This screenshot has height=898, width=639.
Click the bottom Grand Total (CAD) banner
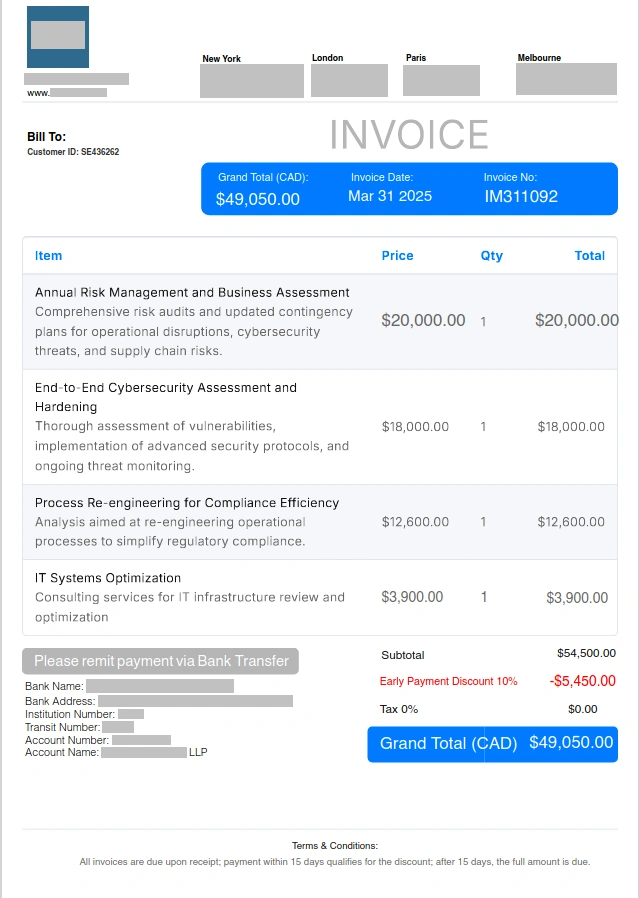[x=492, y=744]
